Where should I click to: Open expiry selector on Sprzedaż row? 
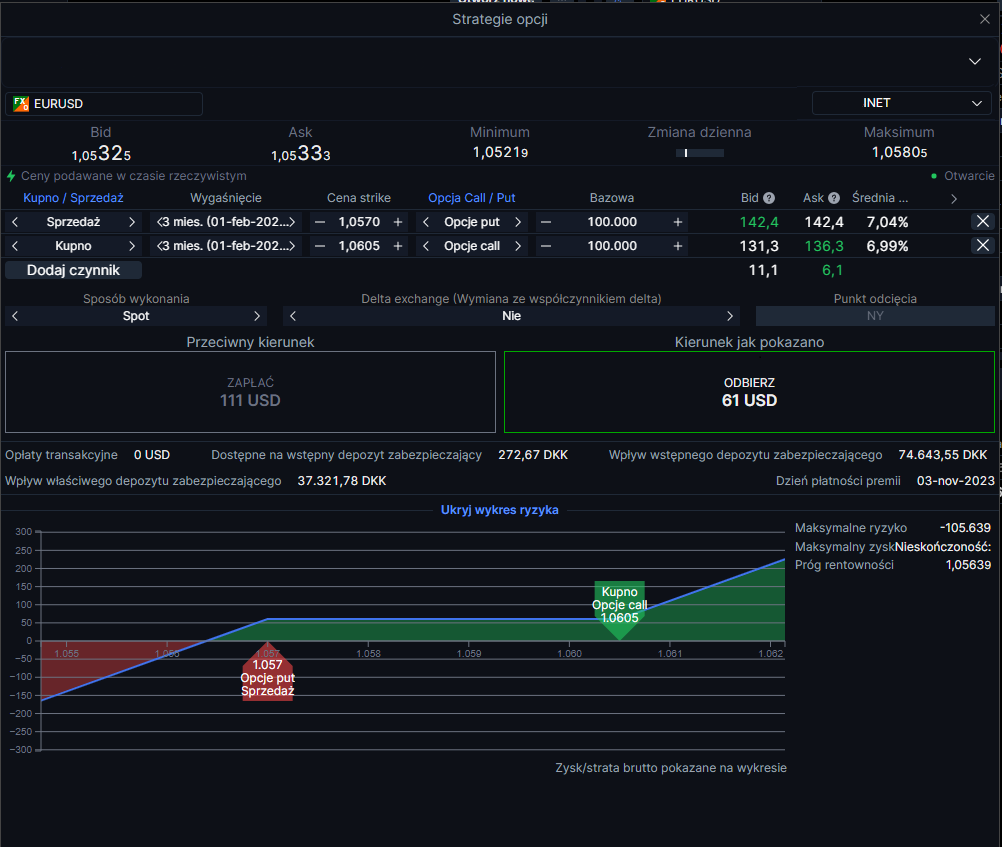[226, 222]
